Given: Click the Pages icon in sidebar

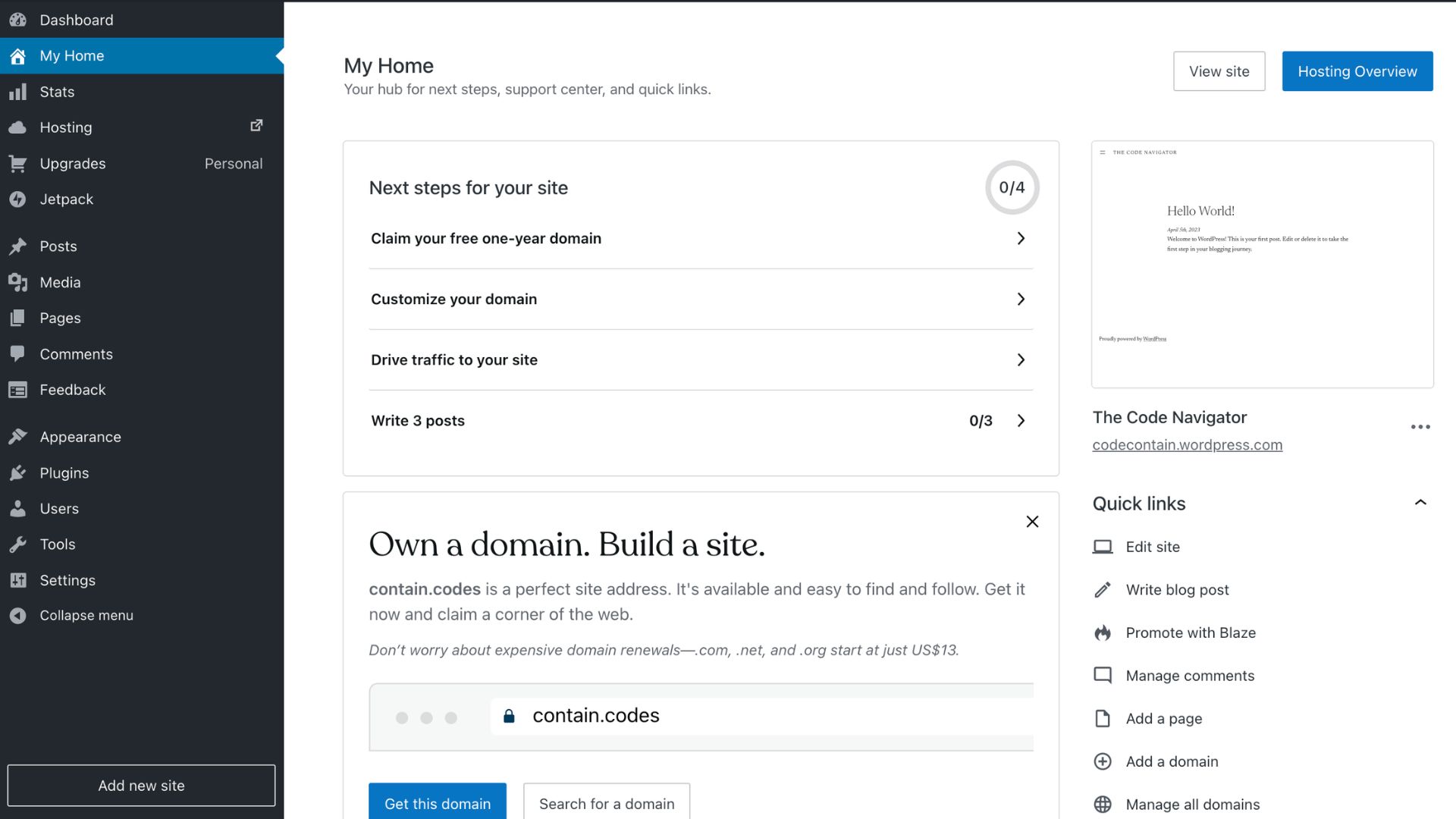Looking at the screenshot, I should click(x=18, y=318).
